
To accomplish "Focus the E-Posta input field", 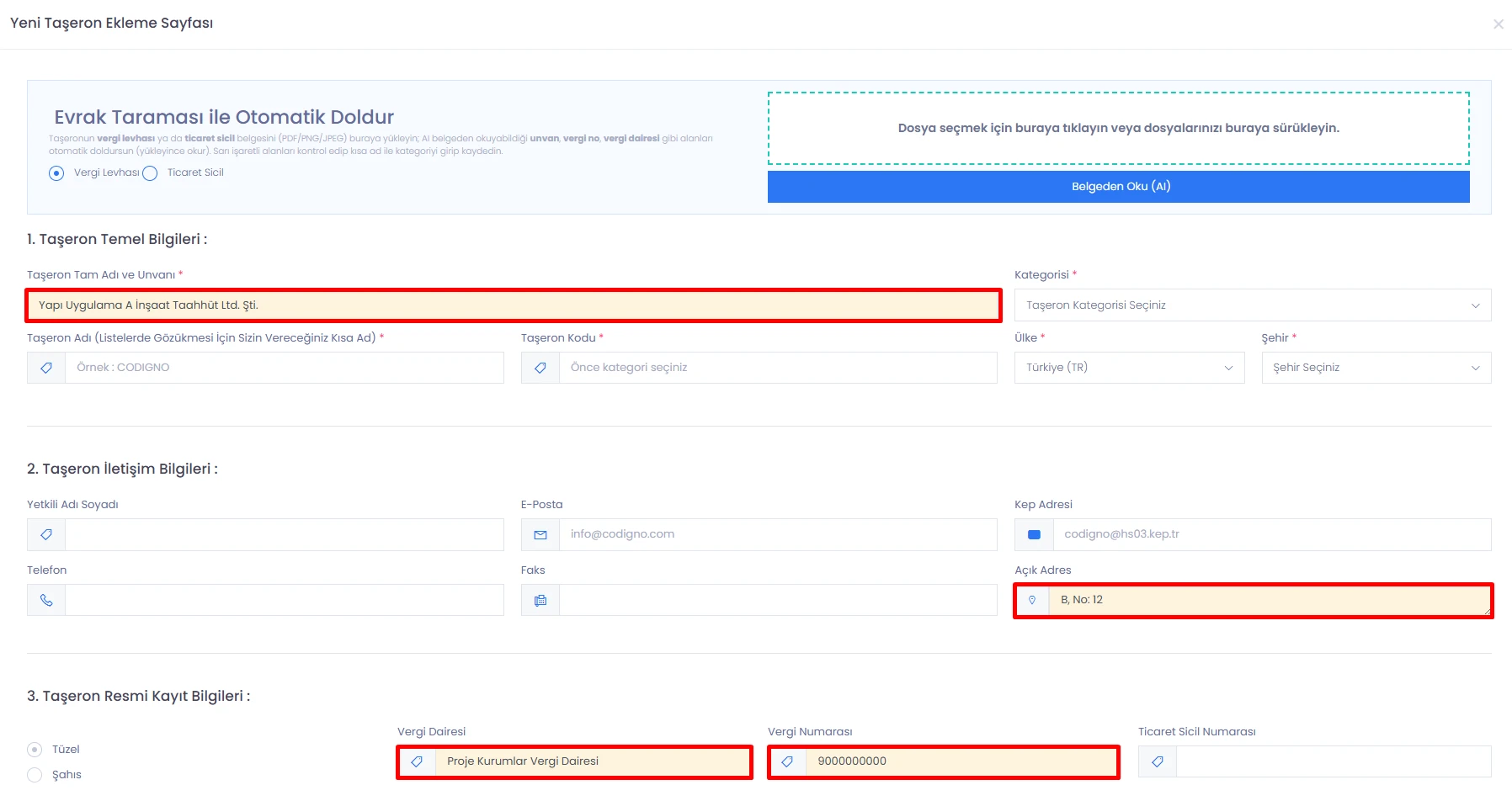I will (x=778, y=534).
